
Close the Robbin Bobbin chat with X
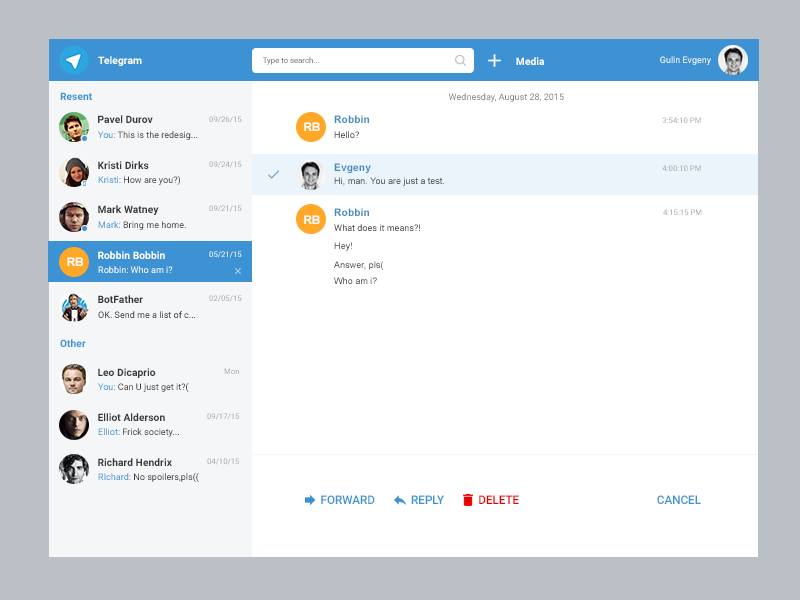click(238, 271)
